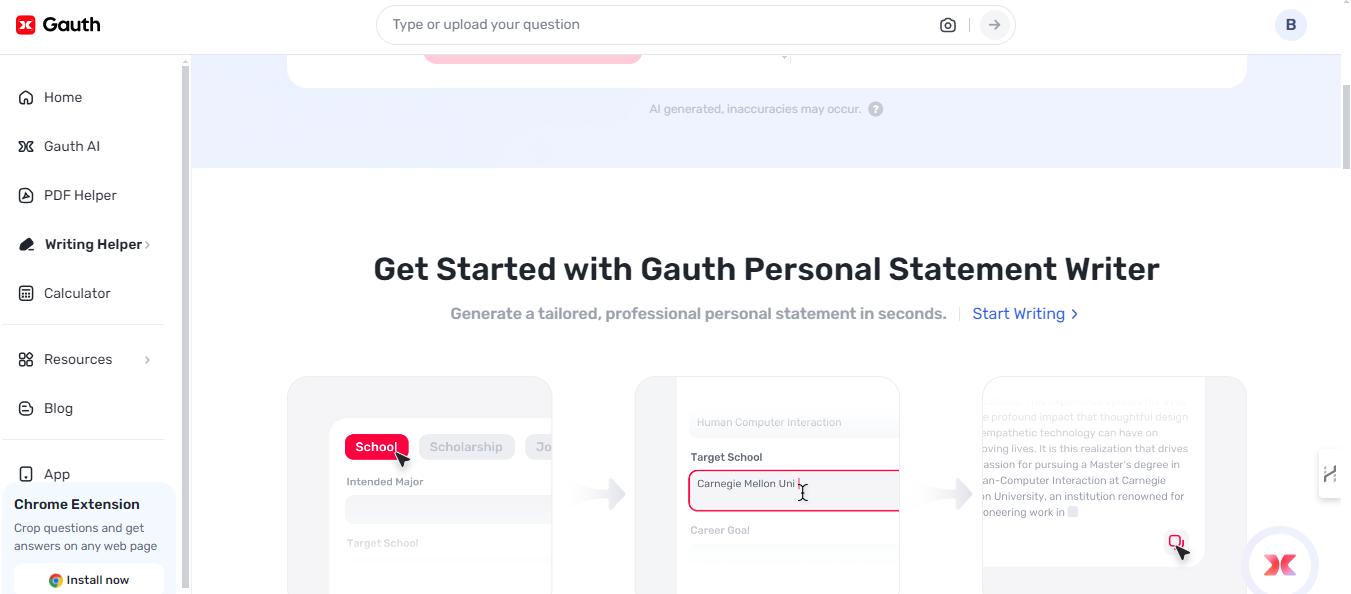The image size is (1351, 594).
Task: Open PDF Helper from sidebar
Action: [80, 195]
